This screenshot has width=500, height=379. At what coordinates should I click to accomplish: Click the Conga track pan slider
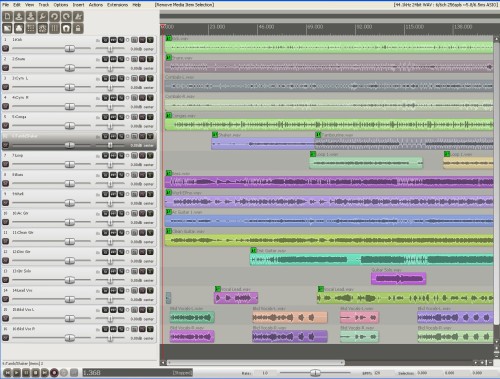point(110,126)
